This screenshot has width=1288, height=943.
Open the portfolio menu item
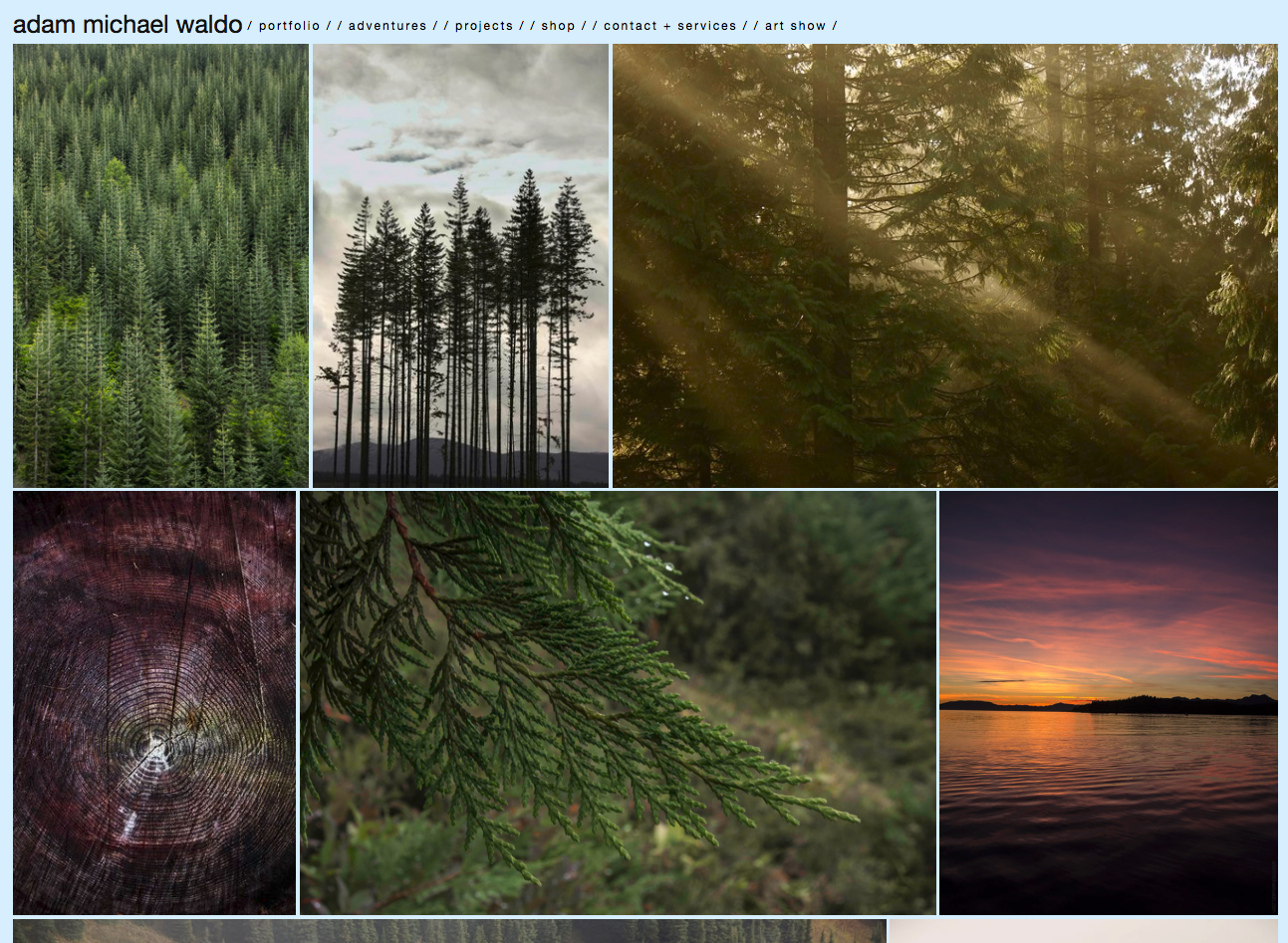click(x=289, y=26)
